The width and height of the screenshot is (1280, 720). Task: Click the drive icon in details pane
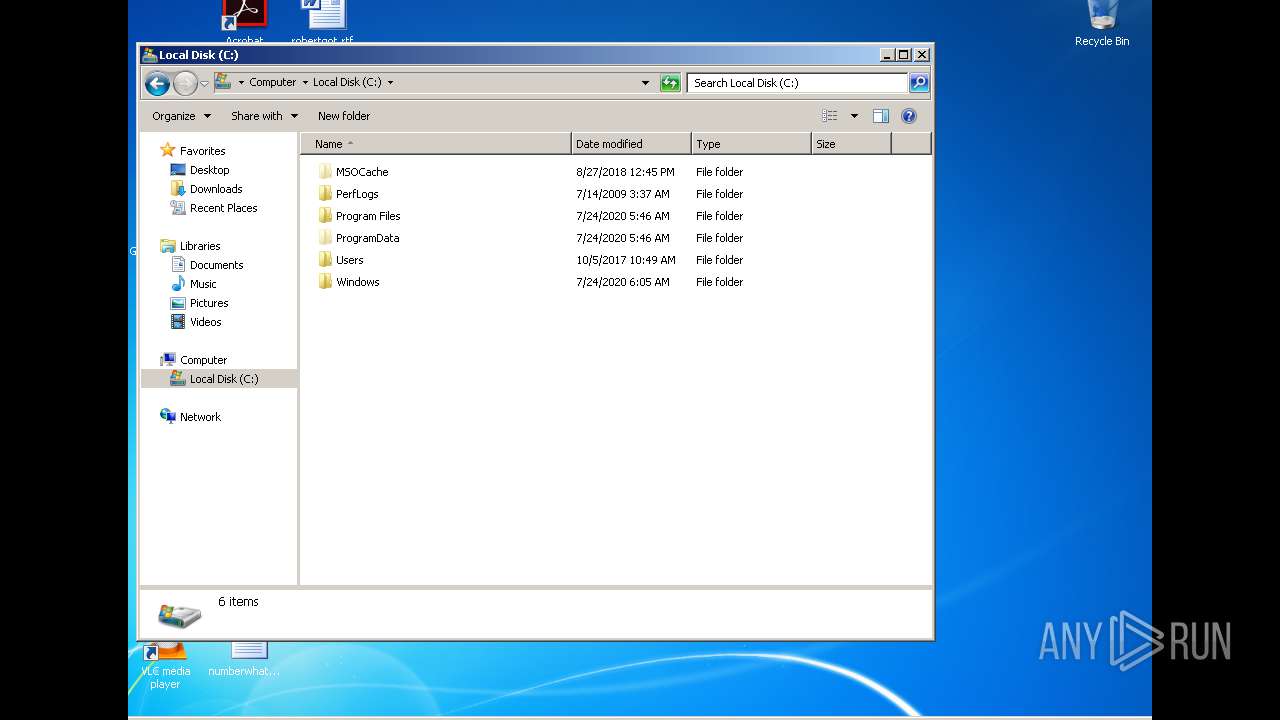pos(180,614)
